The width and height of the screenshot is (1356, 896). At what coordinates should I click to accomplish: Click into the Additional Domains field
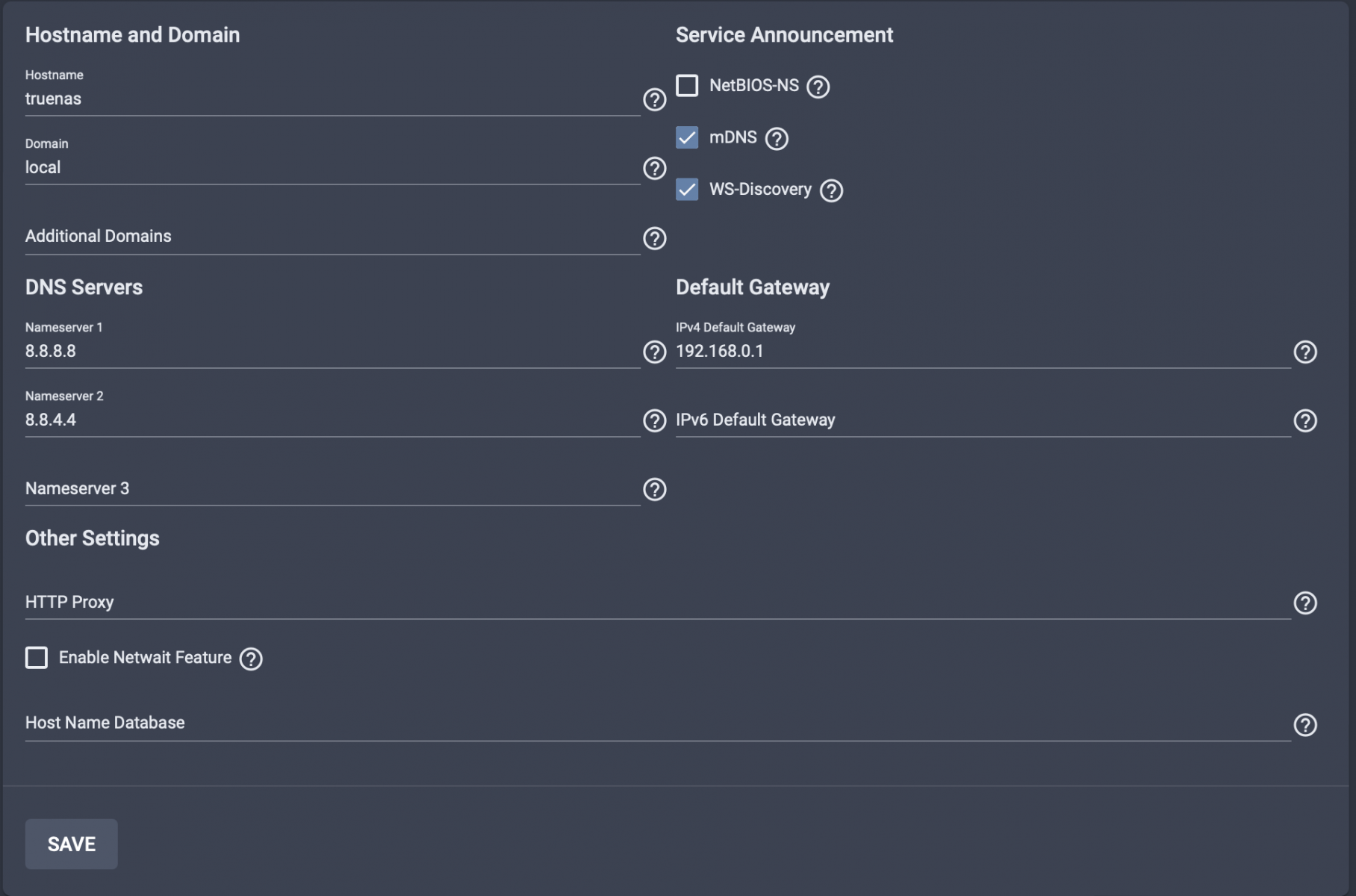332,236
